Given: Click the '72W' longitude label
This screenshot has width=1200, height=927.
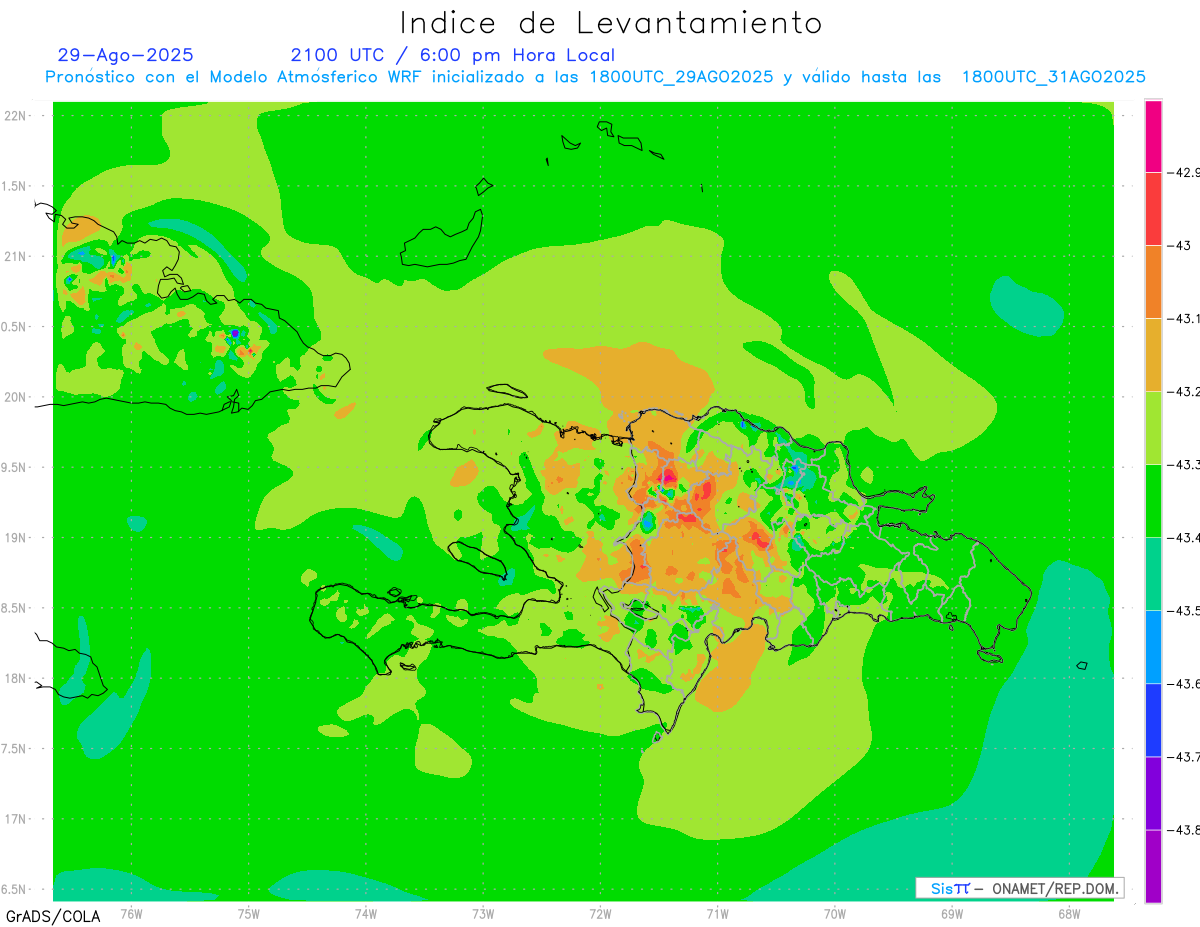Looking at the screenshot, I should click(x=600, y=913).
